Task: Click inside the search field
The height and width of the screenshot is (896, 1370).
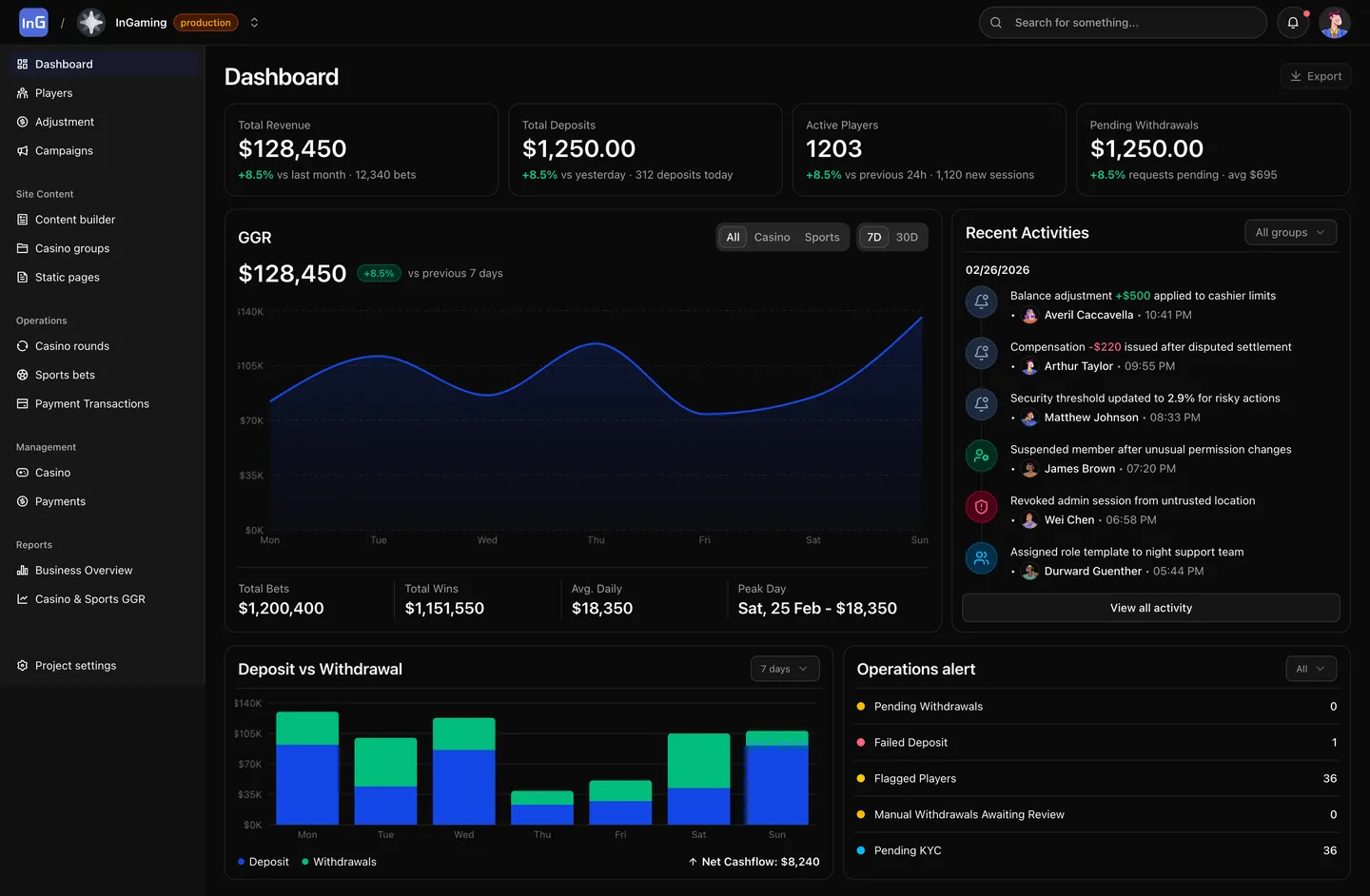Action: click(1123, 22)
